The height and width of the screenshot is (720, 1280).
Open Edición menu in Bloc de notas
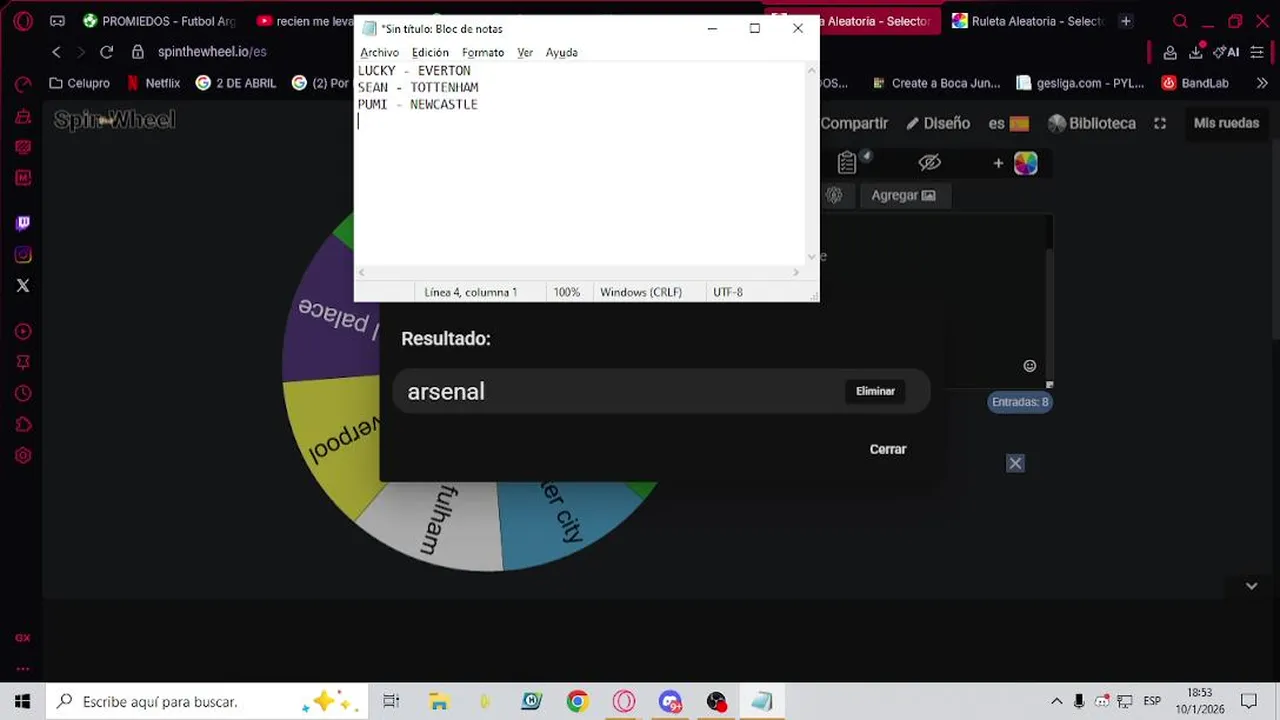[x=430, y=52]
